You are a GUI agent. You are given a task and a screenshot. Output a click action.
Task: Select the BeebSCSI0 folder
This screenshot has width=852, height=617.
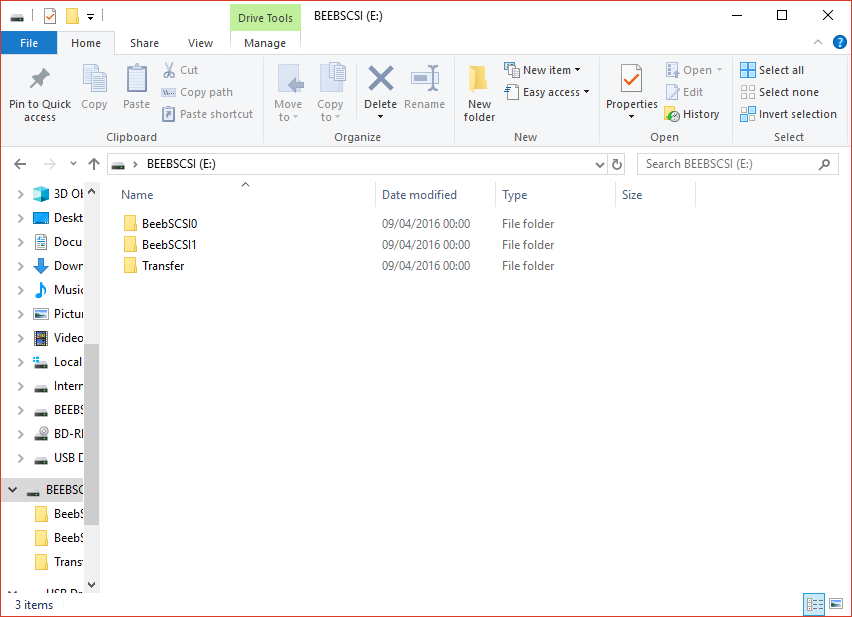click(x=160, y=223)
